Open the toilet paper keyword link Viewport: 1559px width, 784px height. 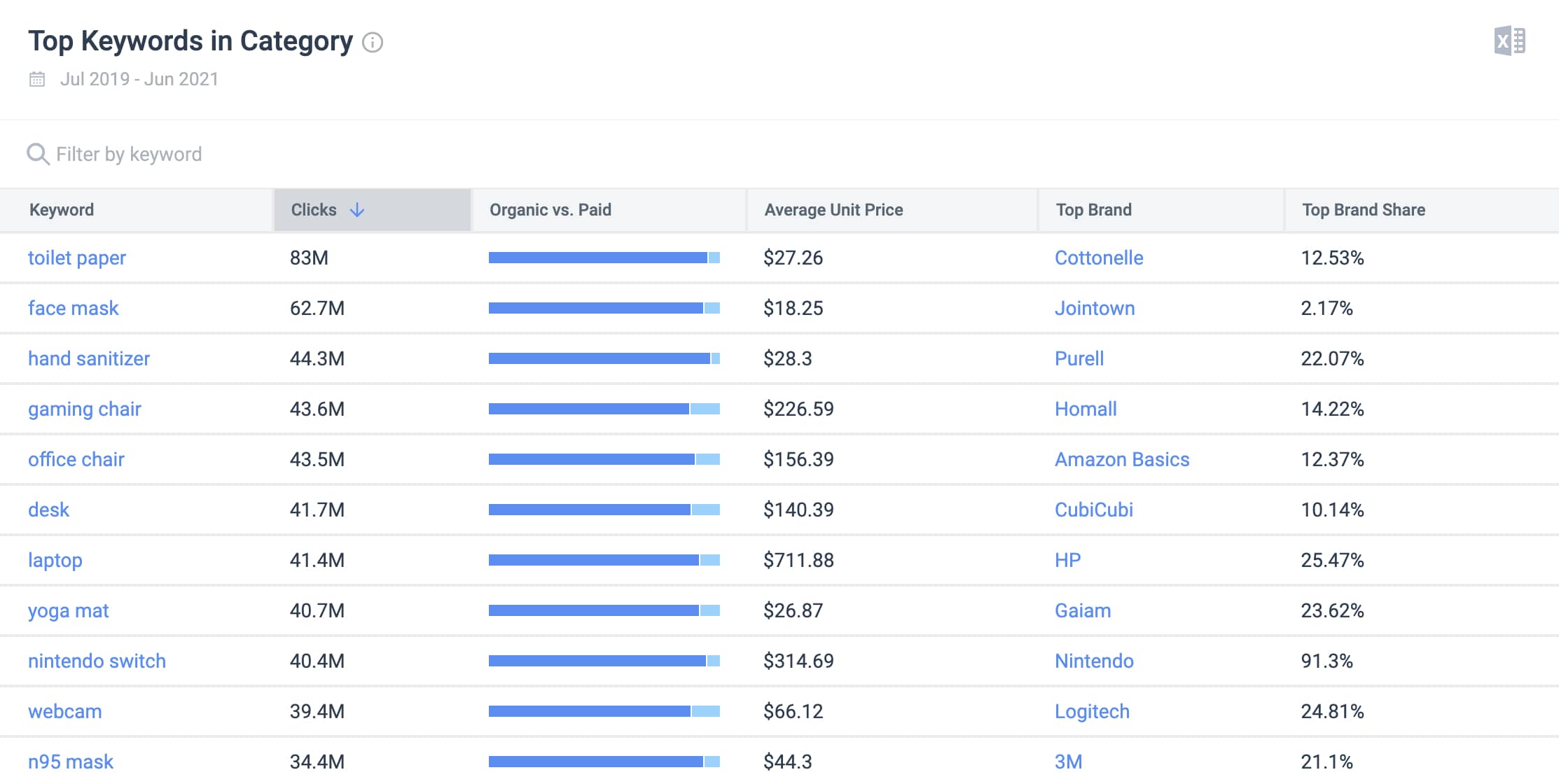[77, 258]
